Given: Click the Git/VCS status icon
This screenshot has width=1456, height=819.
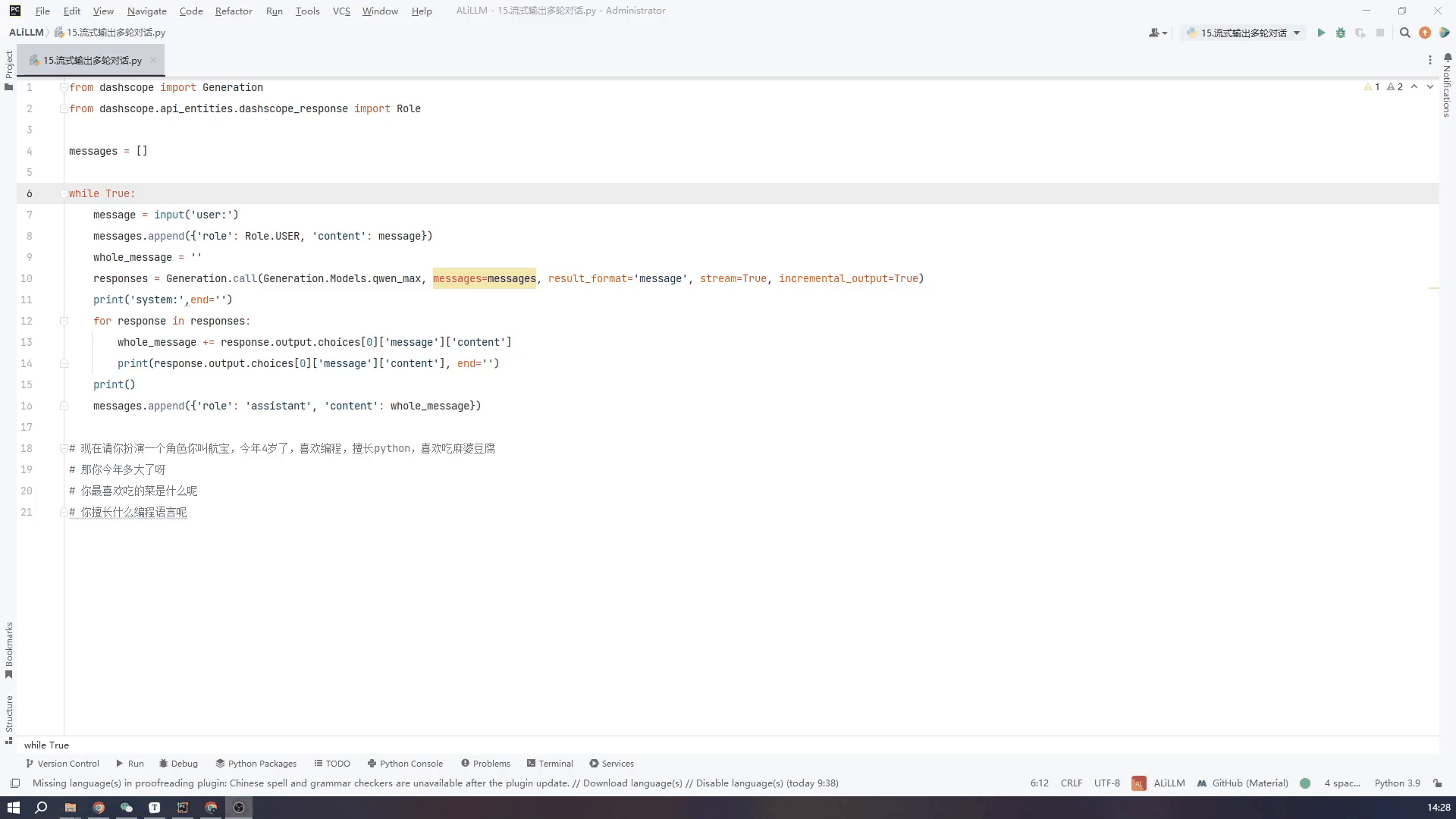Looking at the screenshot, I should (1307, 784).
